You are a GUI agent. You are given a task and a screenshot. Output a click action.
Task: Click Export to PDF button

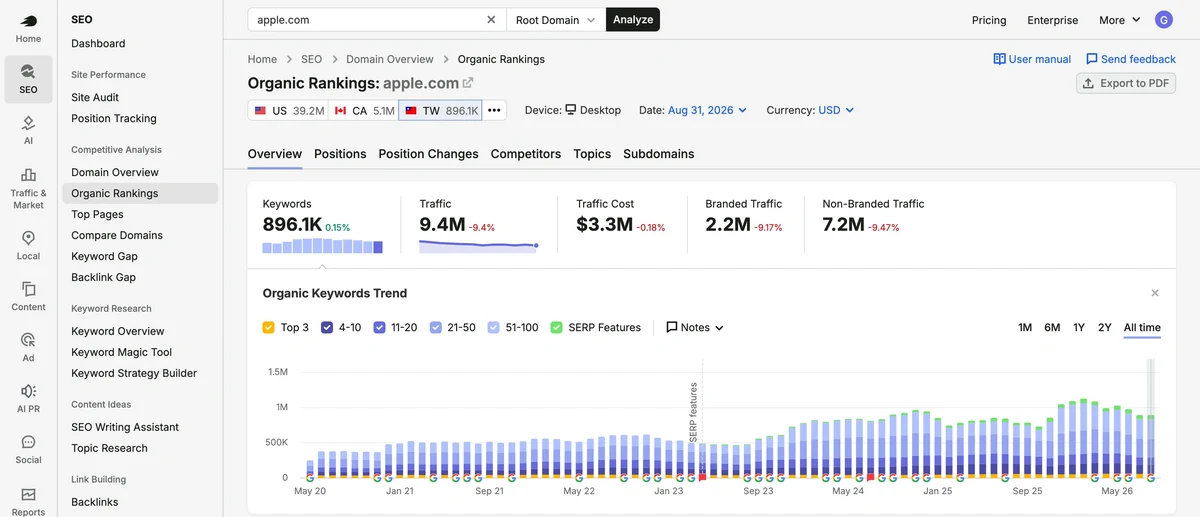(x=1126, y=83)
